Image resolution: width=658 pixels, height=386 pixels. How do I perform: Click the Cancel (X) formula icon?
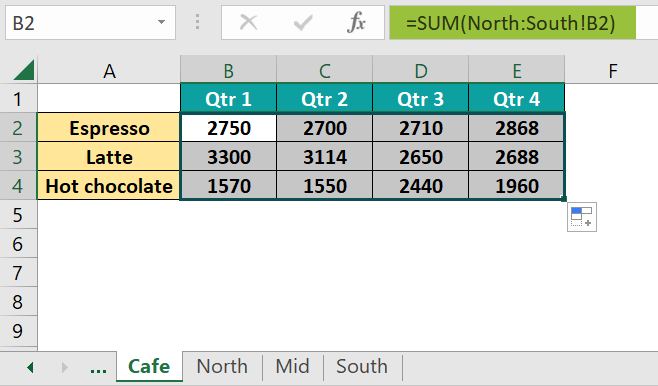[248, 22]
